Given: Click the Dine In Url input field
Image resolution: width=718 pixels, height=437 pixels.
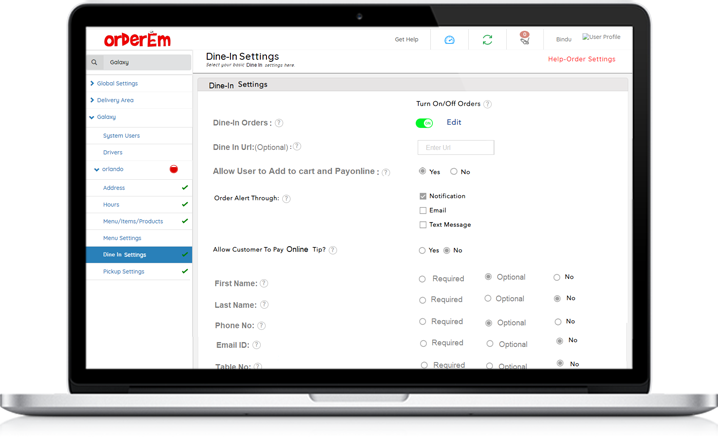Looking at the screenshot, I should [x=456, y=147].
